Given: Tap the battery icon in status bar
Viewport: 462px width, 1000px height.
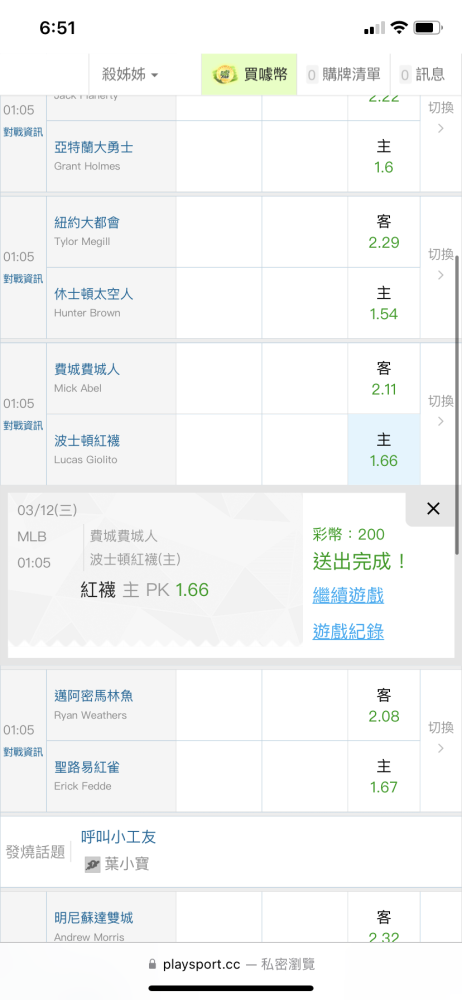Looking at the screenshot, I should click(x=428, y=28).
